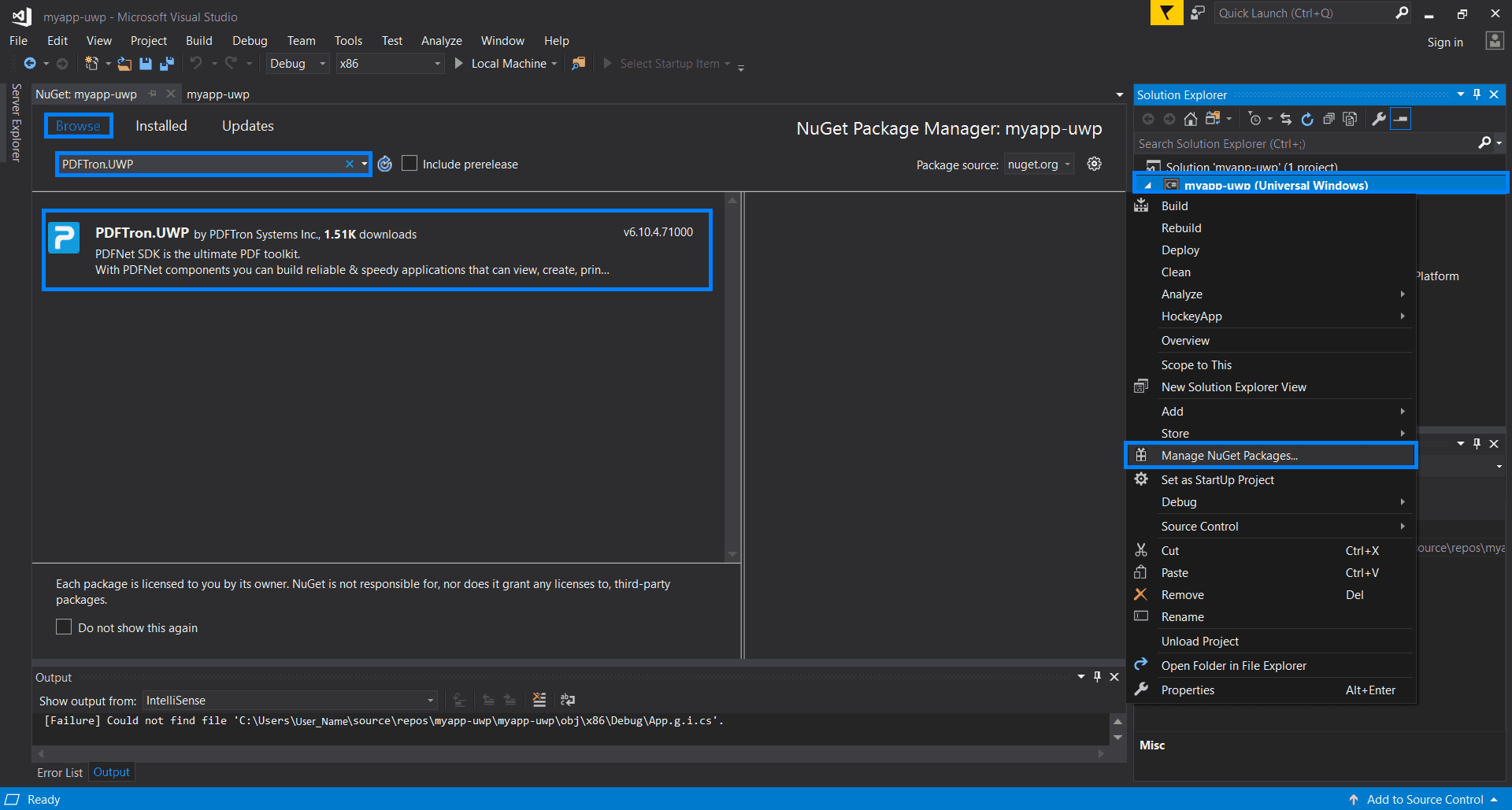The width and height of the screenshot is (1512, 810).
Task: Click the Solution Explorer Properties wrench icon
Action: pos(1378,119)
